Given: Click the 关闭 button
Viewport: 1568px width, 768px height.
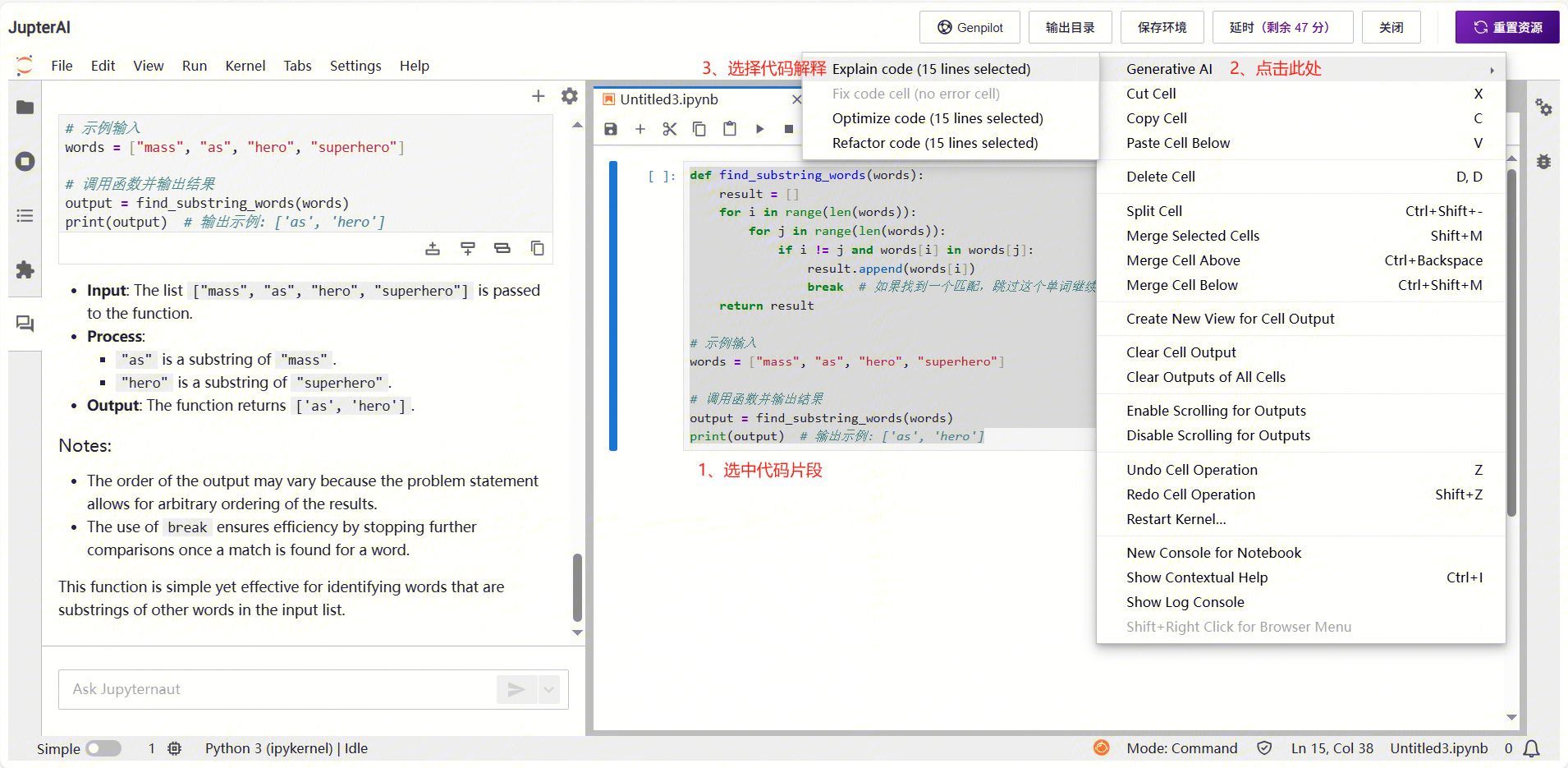Looking at the screenshot, I should point(1391,27).
